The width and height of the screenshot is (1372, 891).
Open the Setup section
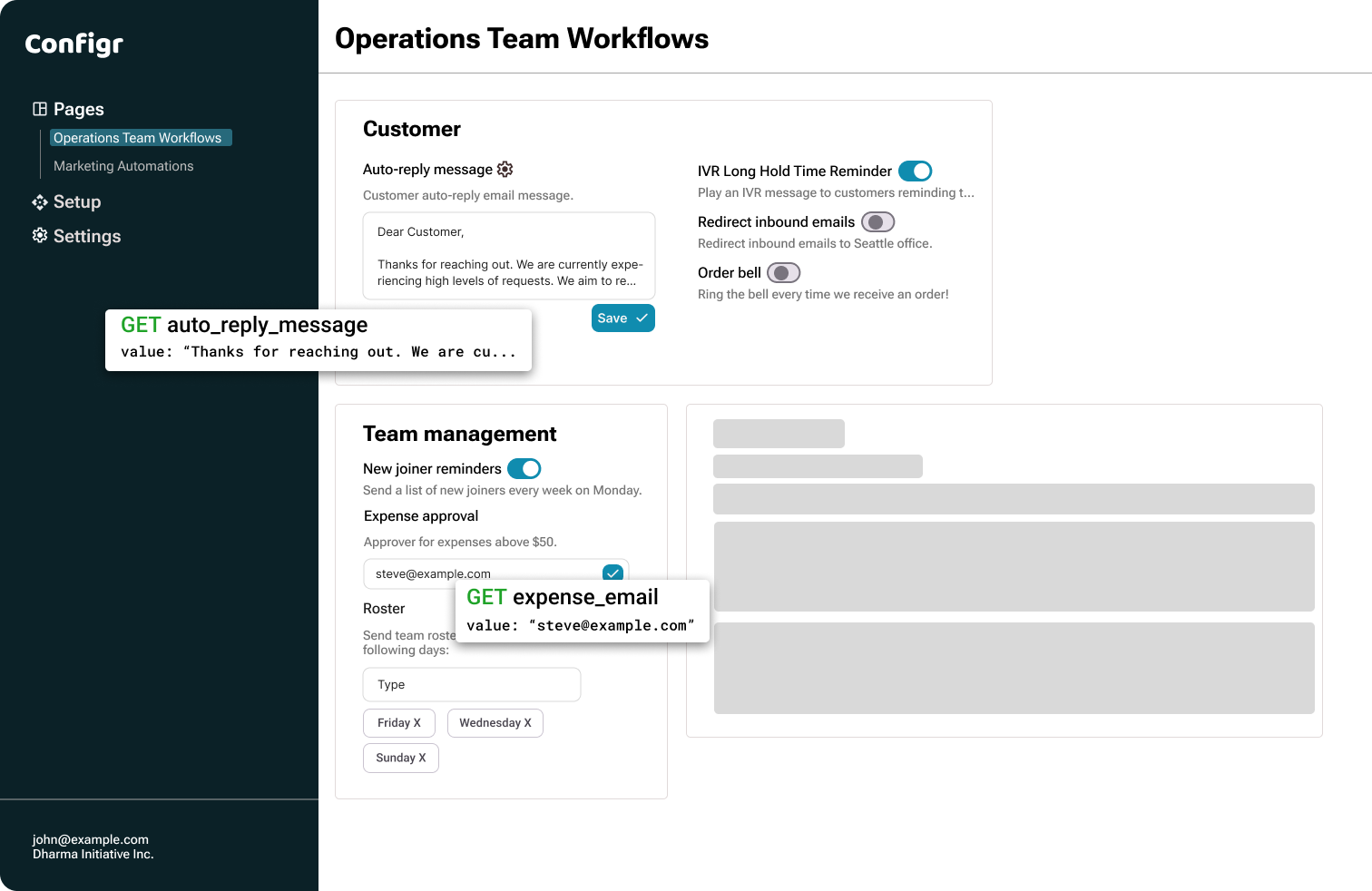(x=77, y=201)
